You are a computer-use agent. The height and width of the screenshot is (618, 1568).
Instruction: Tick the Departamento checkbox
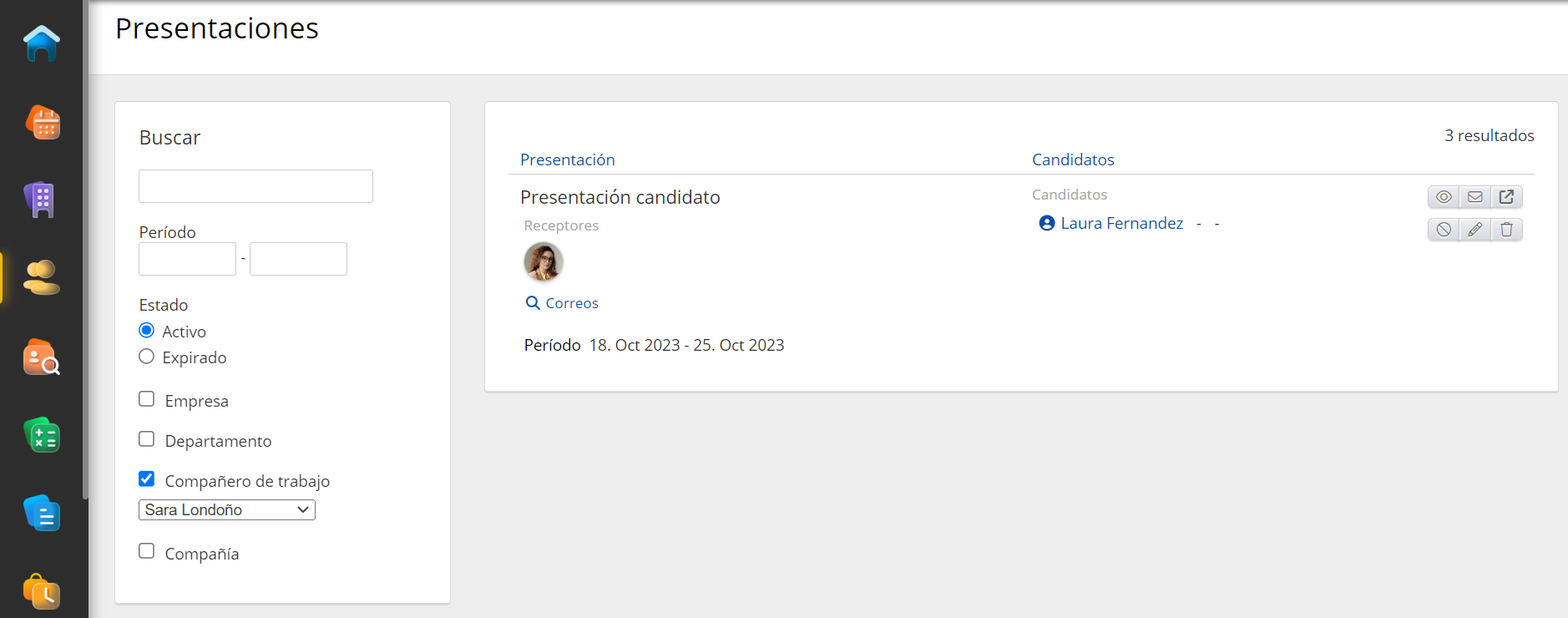pos(147,439)
